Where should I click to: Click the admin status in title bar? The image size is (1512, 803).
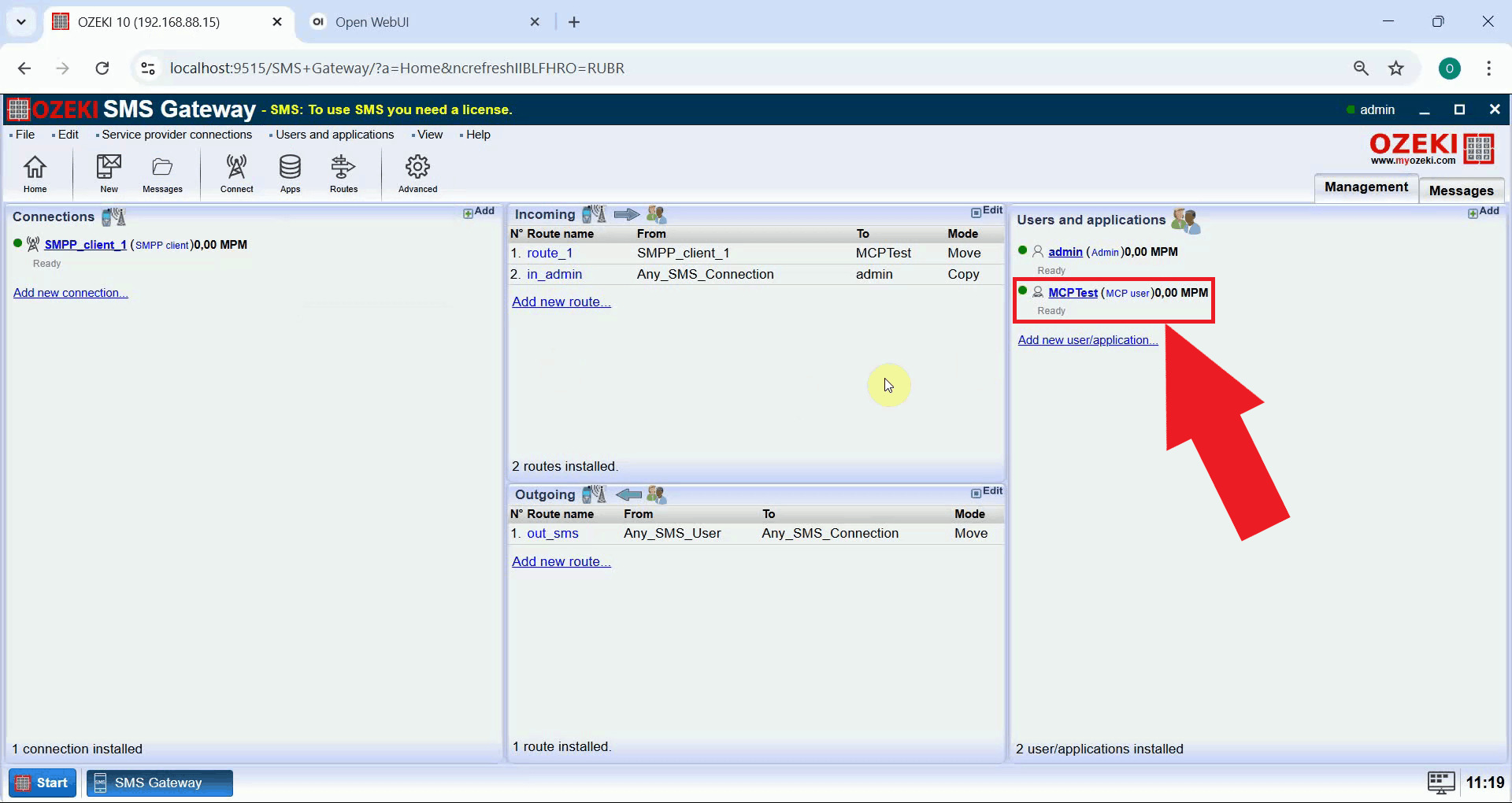pyautogui.click(x=1371, y=109)
